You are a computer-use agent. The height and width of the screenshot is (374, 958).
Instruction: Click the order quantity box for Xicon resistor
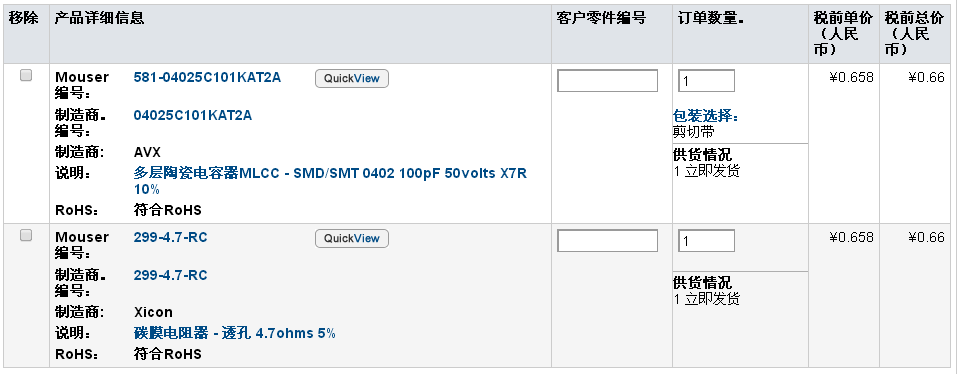(x=706, y=241)
